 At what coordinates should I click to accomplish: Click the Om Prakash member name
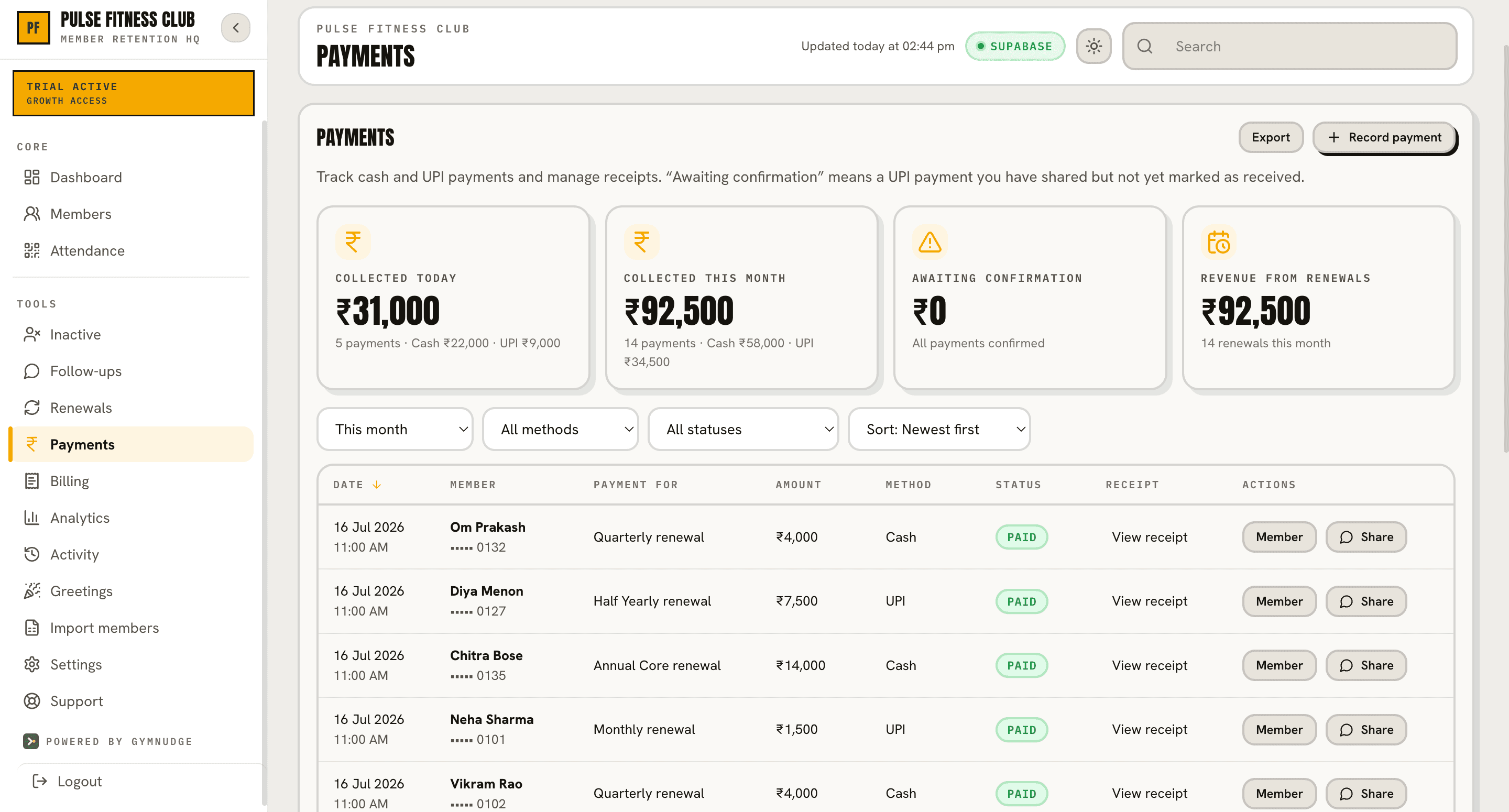click(487, 527)
